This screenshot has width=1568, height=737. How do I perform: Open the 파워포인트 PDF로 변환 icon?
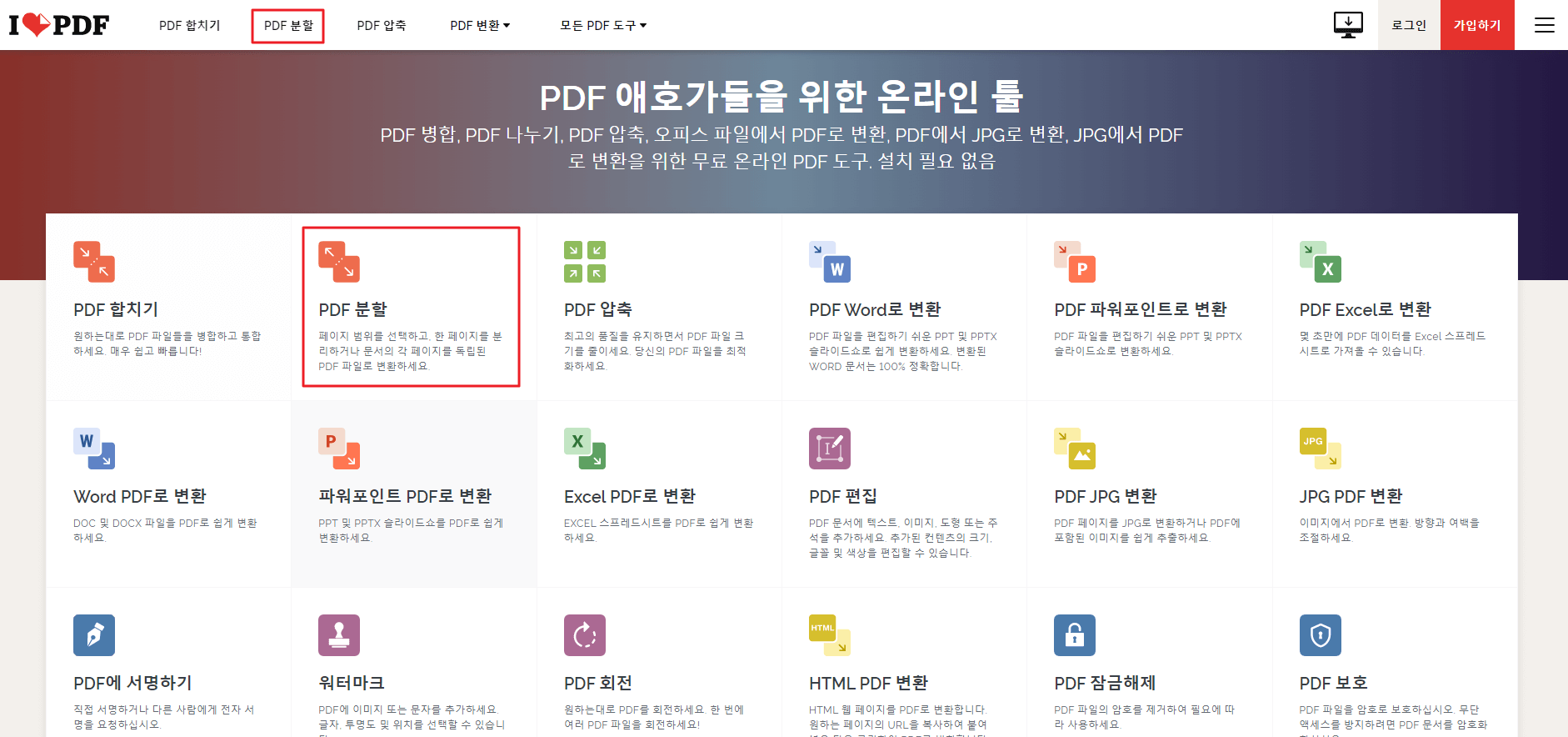point(339,449)
